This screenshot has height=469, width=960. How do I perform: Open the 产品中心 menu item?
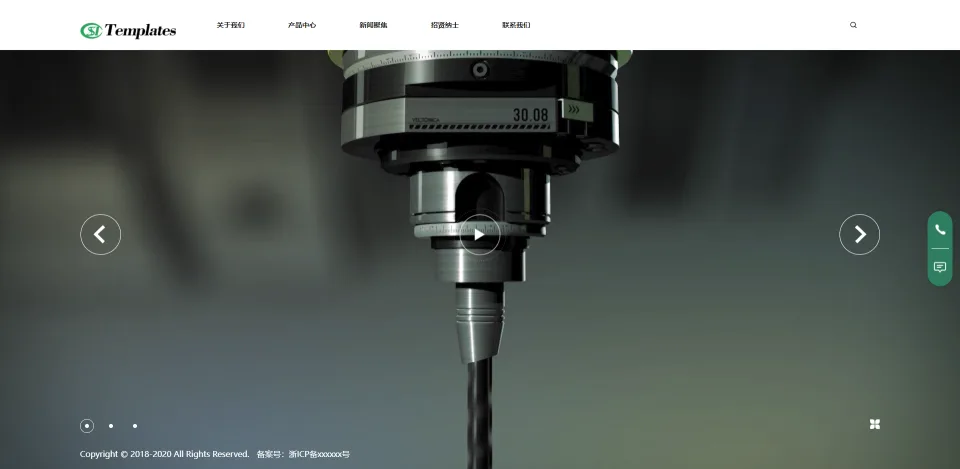(302, 25)
